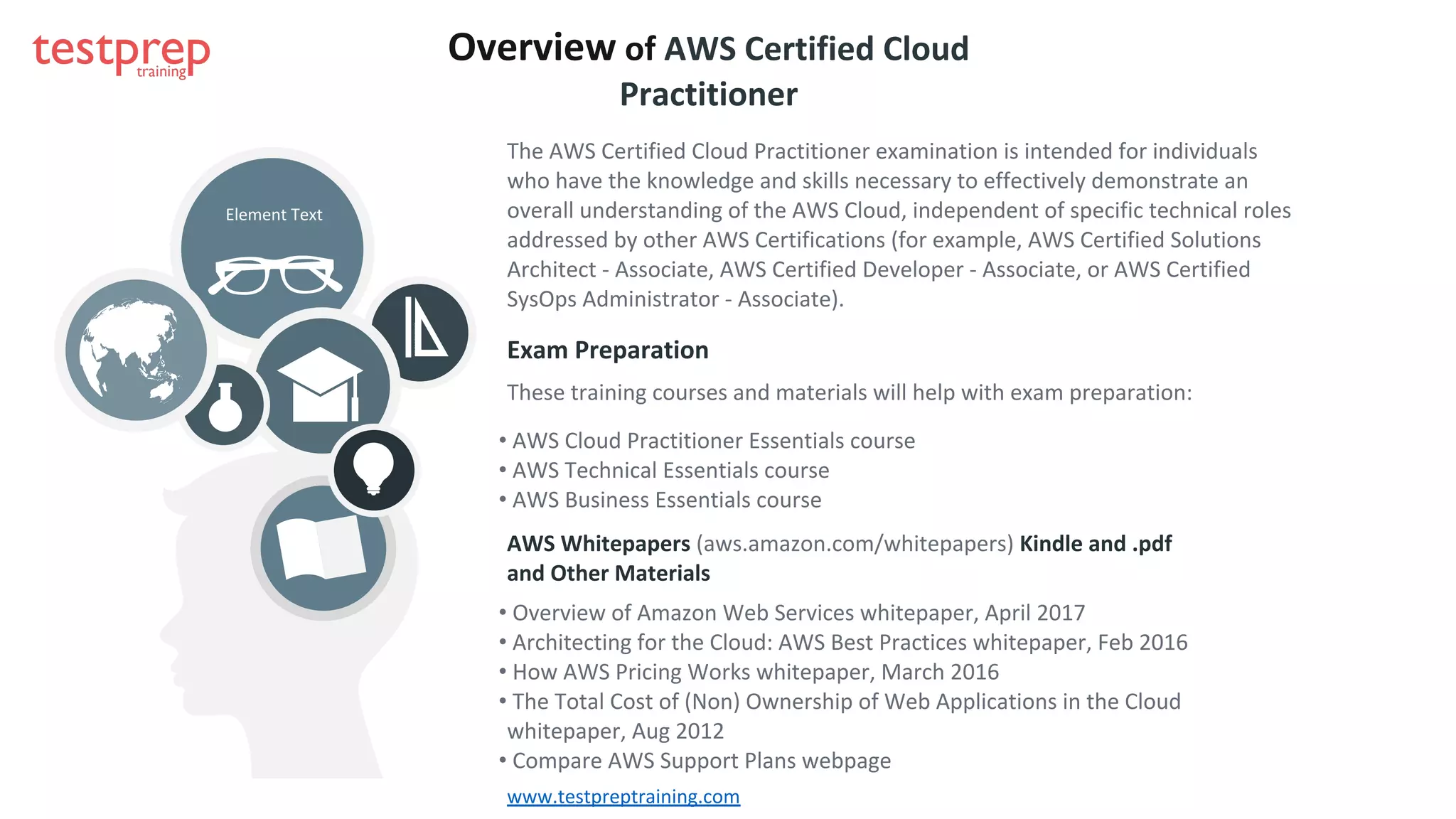Screen dimensions: 1456x819
Task: Click the aws.amazon.com/whitepapers text
Action: tap(854, 544)
